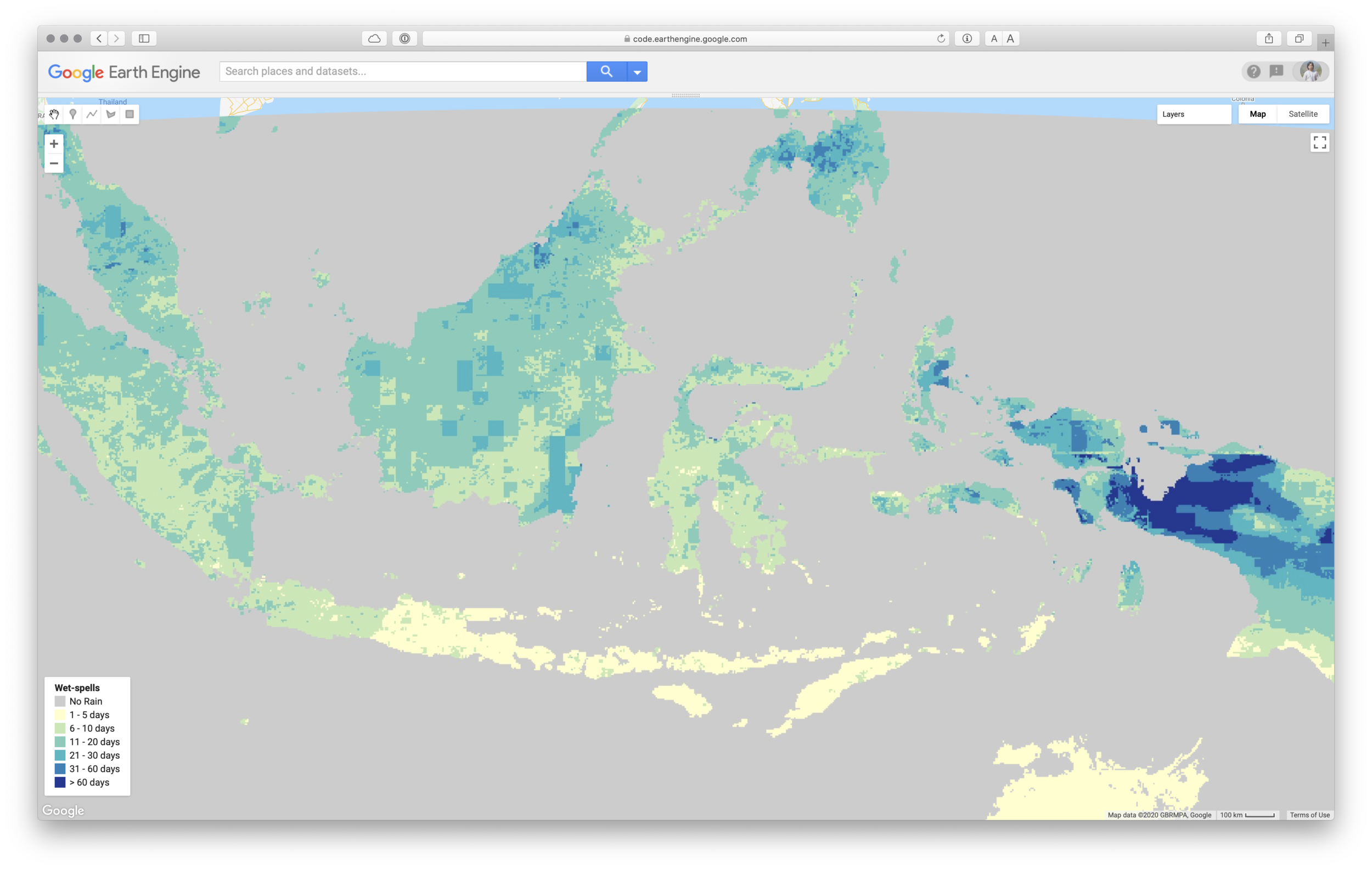Toggle the Safari sidebar button

point(144,39)
